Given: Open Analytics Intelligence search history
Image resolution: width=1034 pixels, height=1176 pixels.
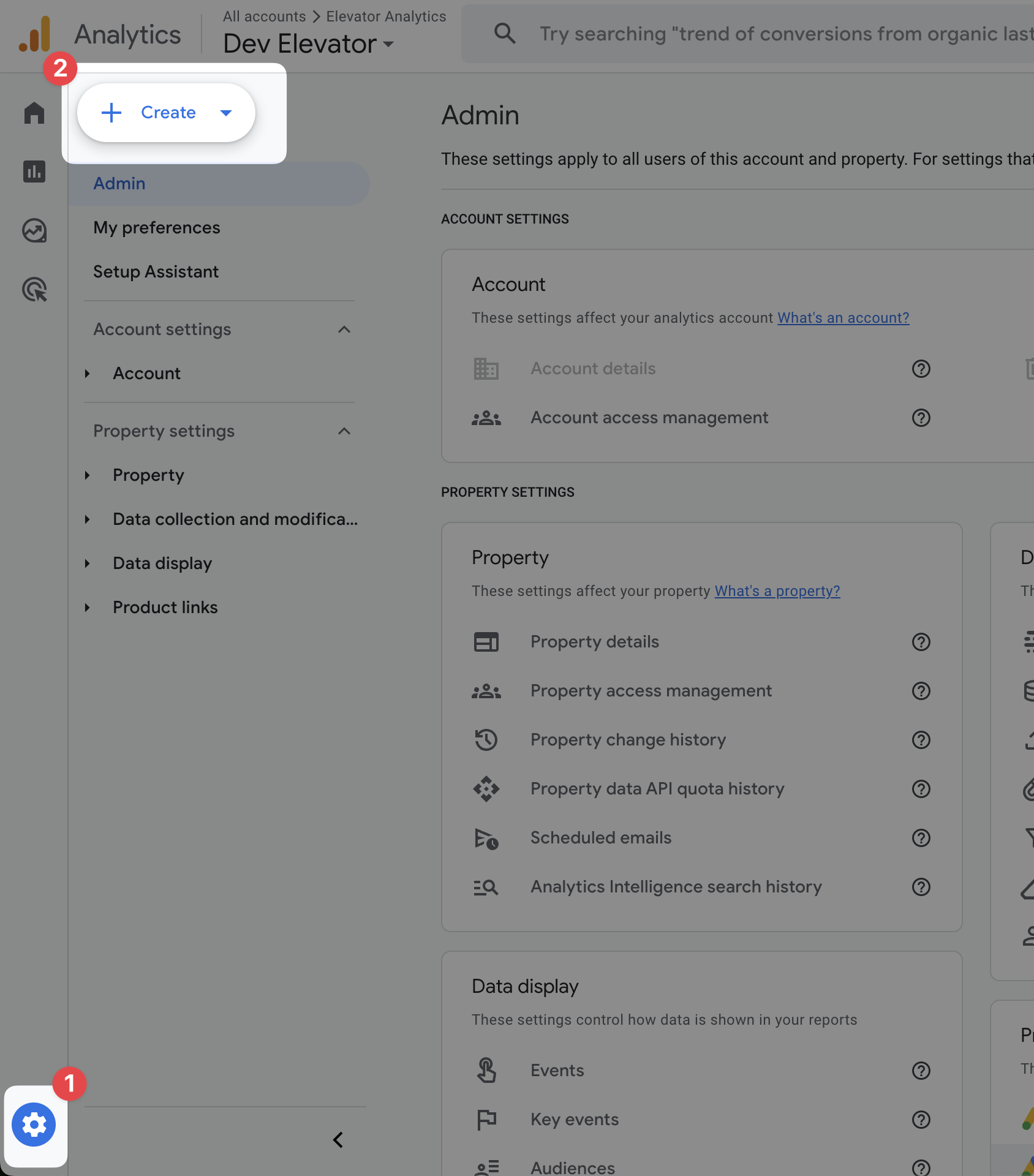Looking at the screenshot, I should (x=676, y=887).
